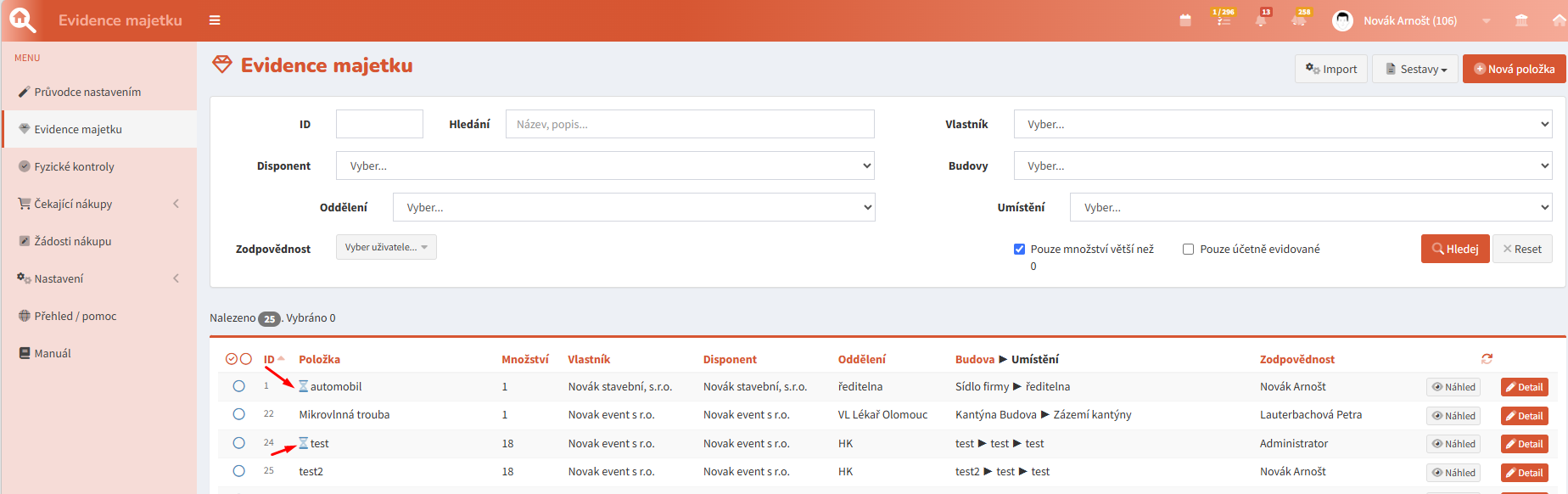Image resolution: width=1568 pixels, height=494 pixels.
Task: Open the Sestavy reports dropdown
Action: point(1415,69)
